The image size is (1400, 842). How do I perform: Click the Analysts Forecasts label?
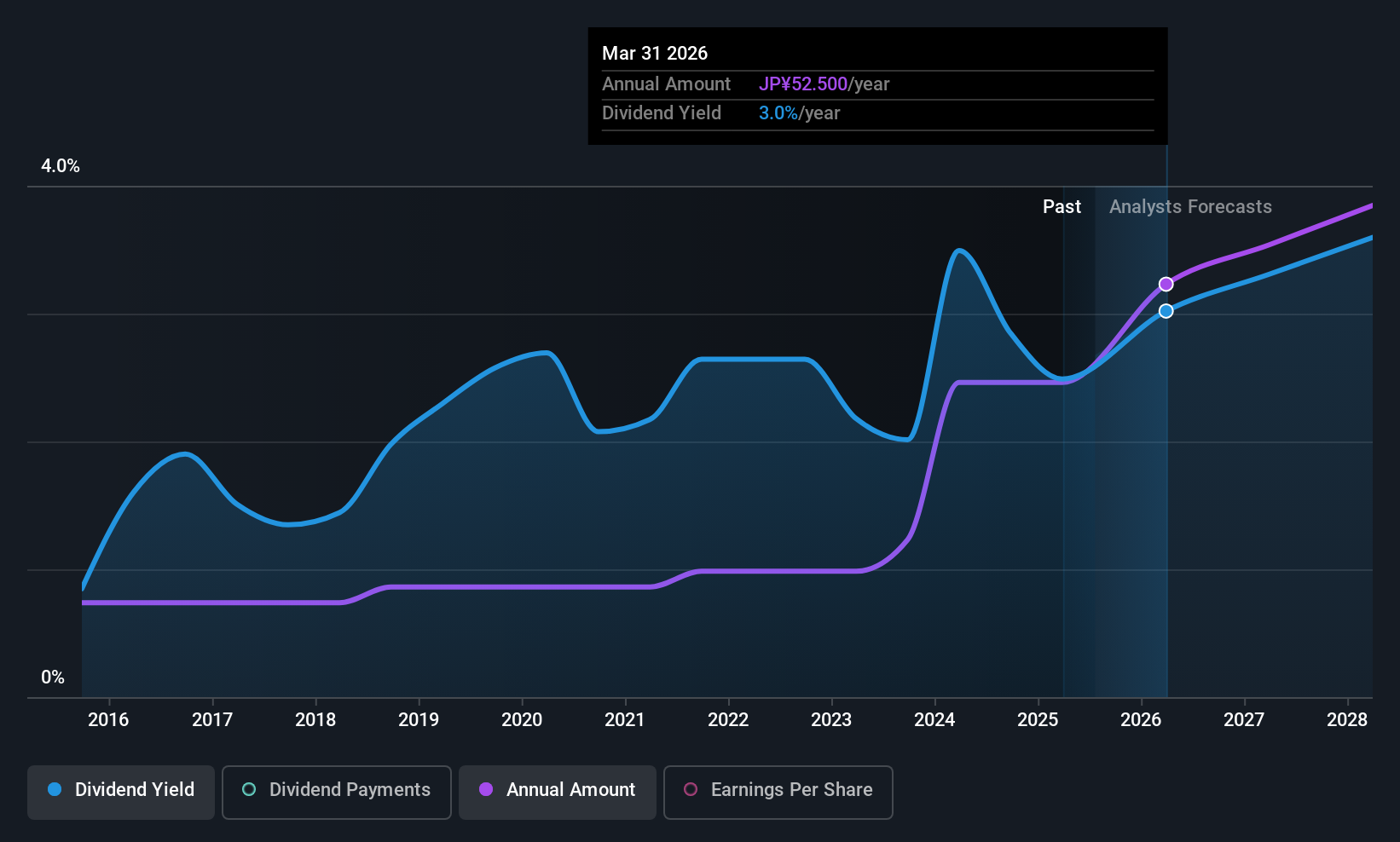(1190, 207)
